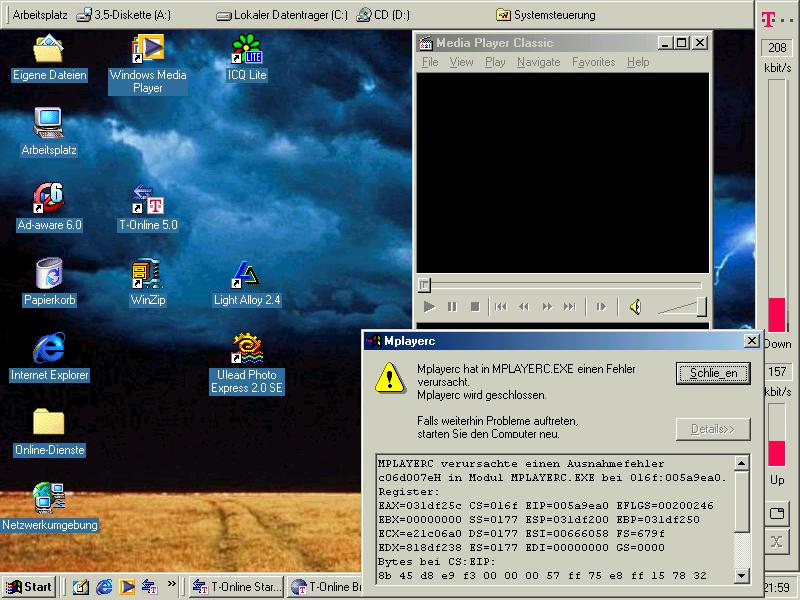Switch to the 'T-Online Br' taskbar button
Screen dimensions: 800x600
[x=326, y=587]
